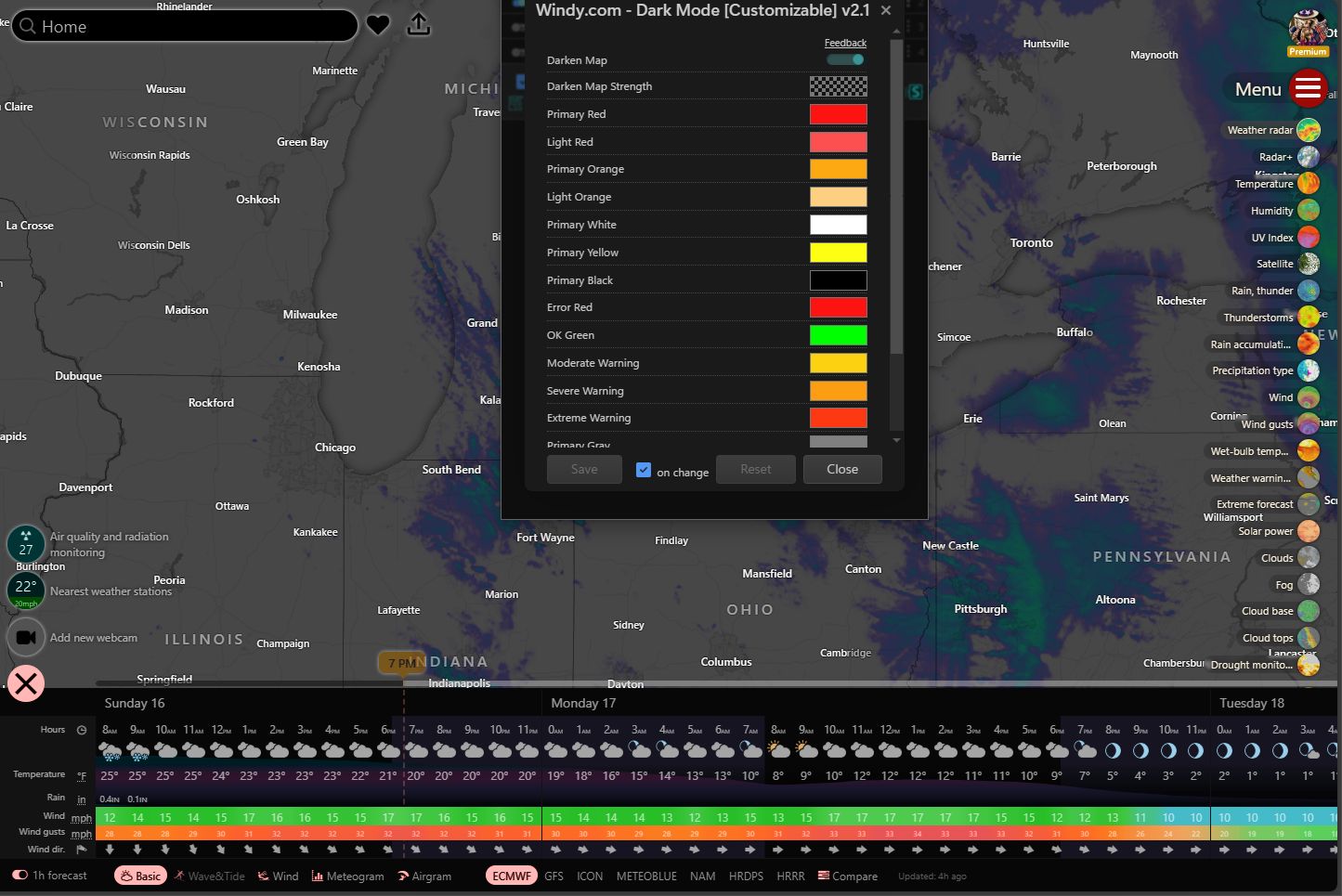Screen dimensions: 1342x896
Task: Open the OK Green color swatch
Action: (x=839, y=335)
